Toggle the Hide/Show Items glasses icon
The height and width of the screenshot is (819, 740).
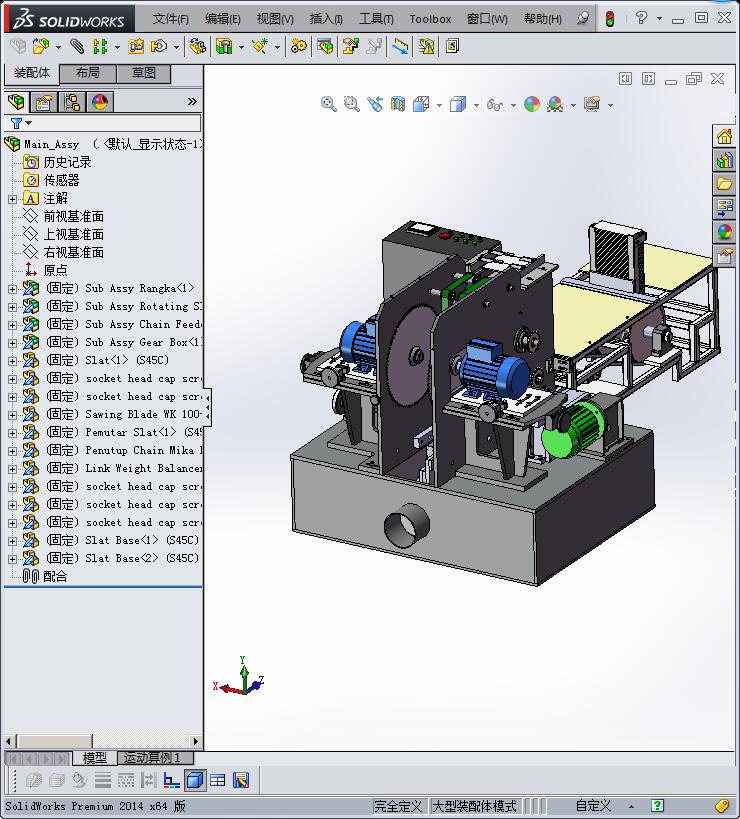(494, 104)
